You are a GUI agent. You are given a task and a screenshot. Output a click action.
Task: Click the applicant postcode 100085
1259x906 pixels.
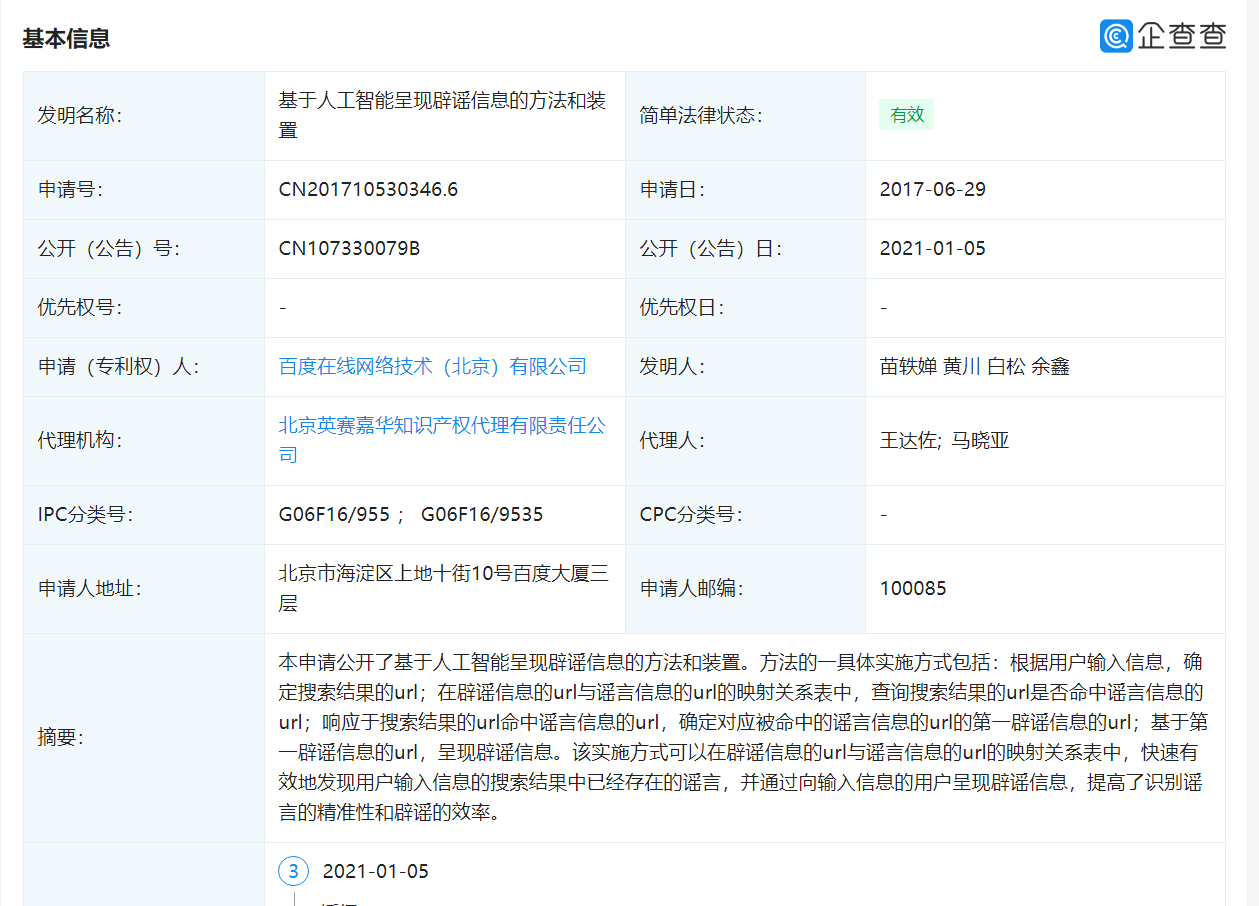tap(913, 588)
